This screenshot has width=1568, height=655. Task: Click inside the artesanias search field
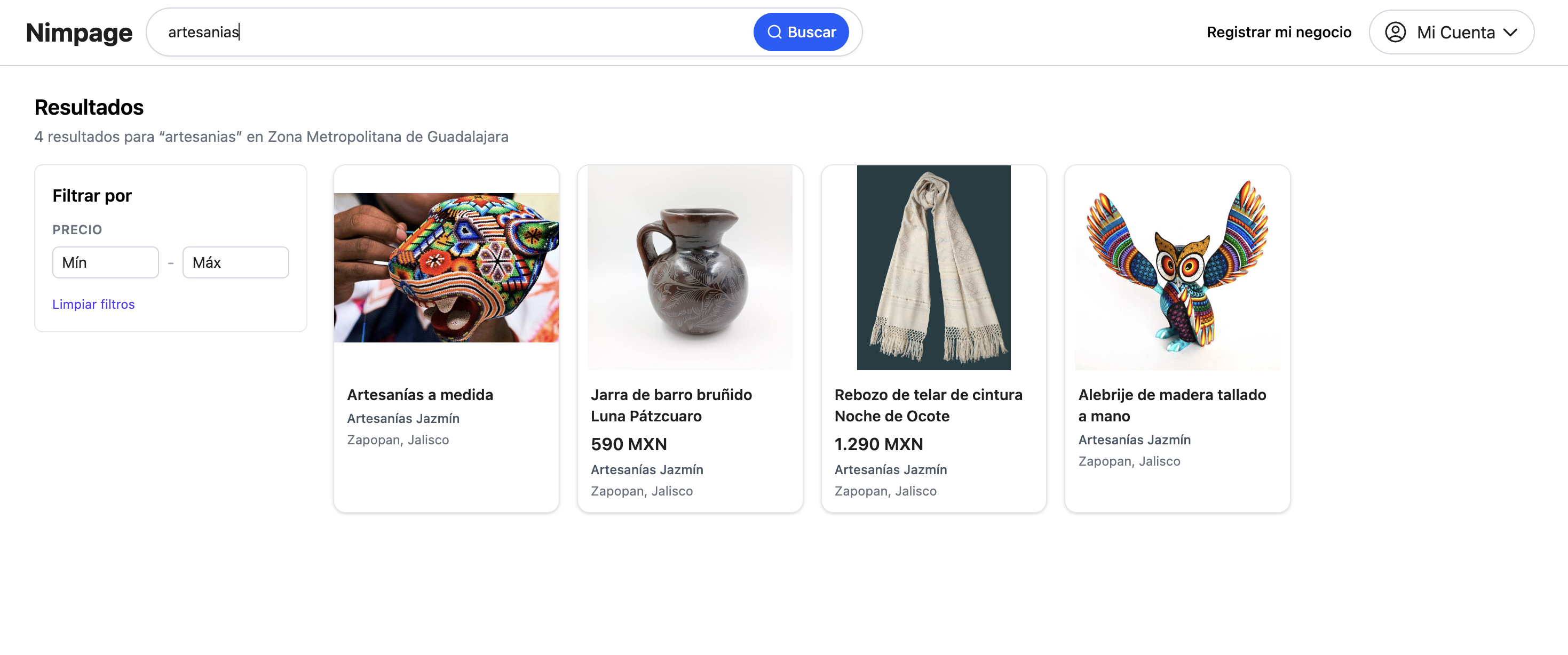coord(450,32)
